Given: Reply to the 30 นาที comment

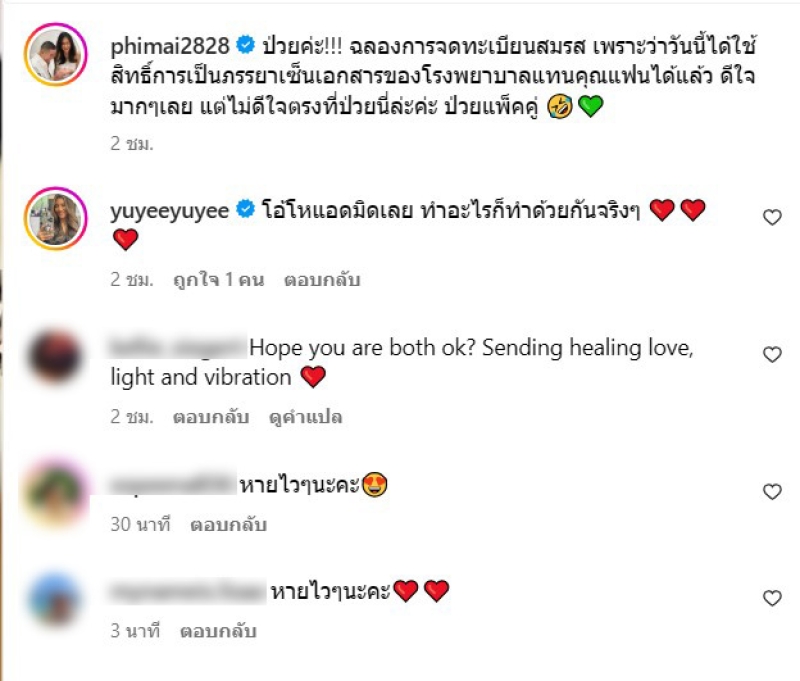Looking at the screenshot, I should 228,524.
